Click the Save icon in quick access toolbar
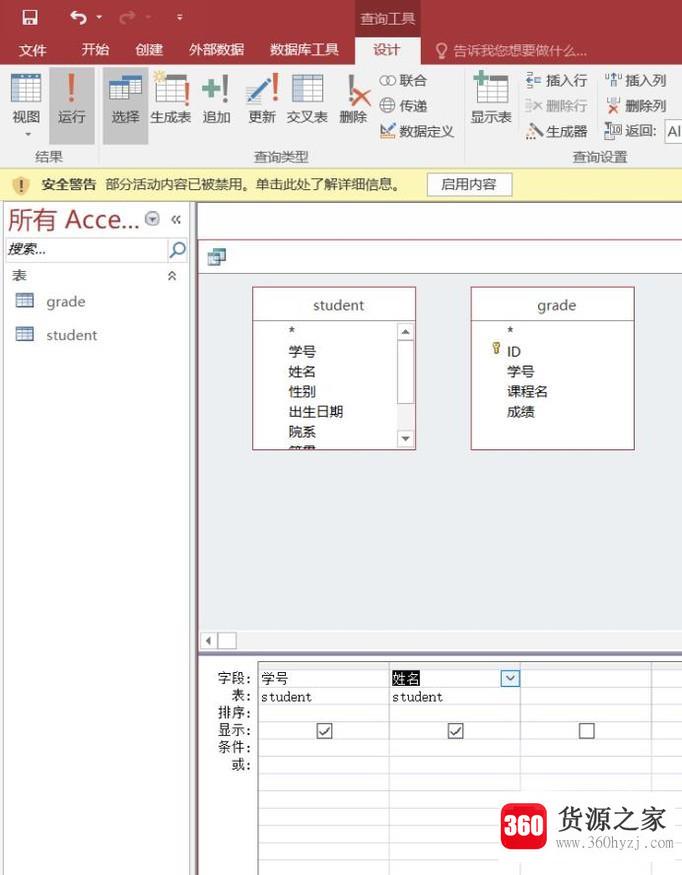The width and height of the screenshot is (682, 875). (x=30, y=17)
